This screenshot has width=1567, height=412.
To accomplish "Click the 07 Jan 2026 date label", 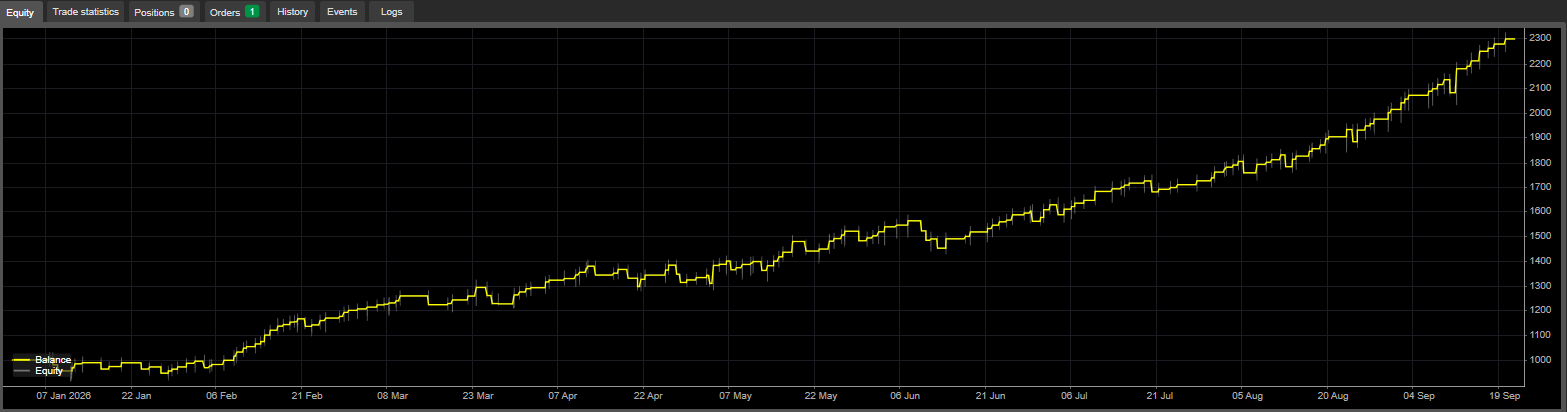I will [x=62, y=395].
